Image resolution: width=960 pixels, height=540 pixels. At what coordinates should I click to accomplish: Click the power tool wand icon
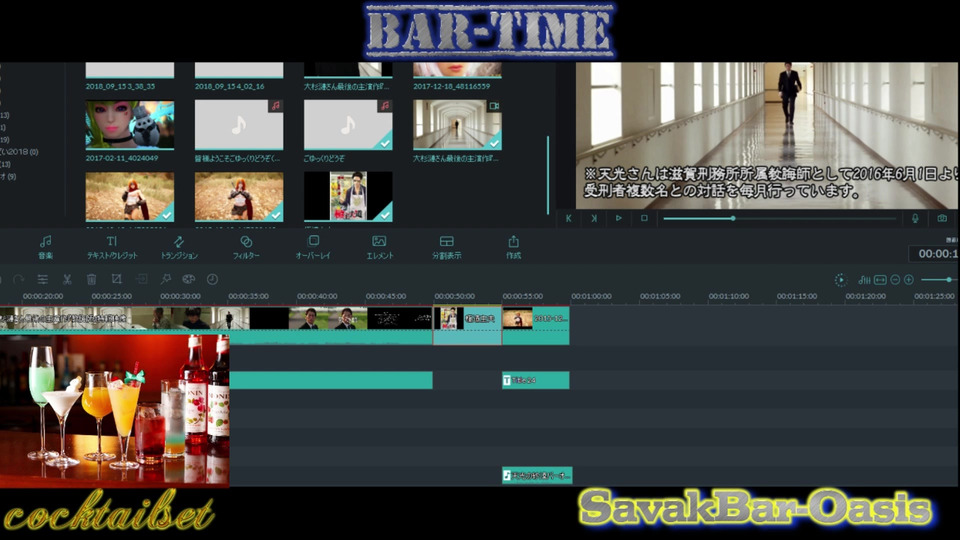pos(165,279)
